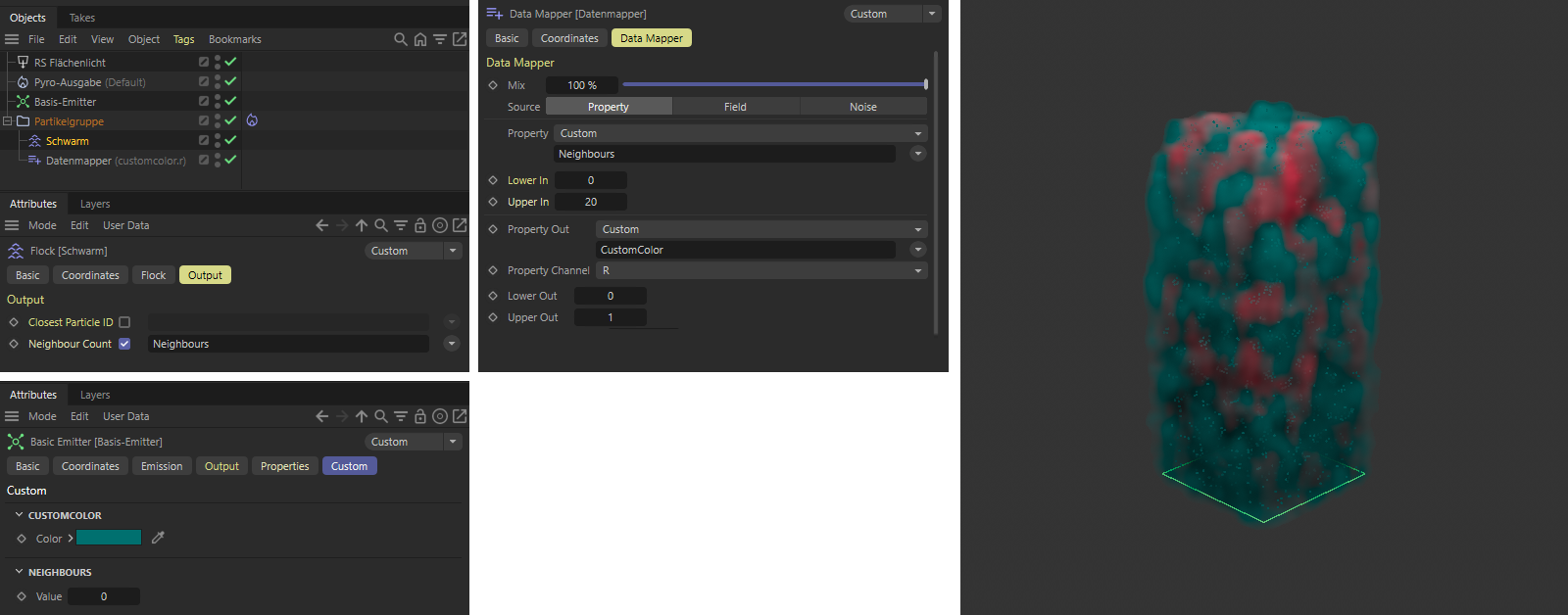Open the Bookmarks menu
Screen dimensions: 1568x615
pyautogui.click(x=235, y=39)
